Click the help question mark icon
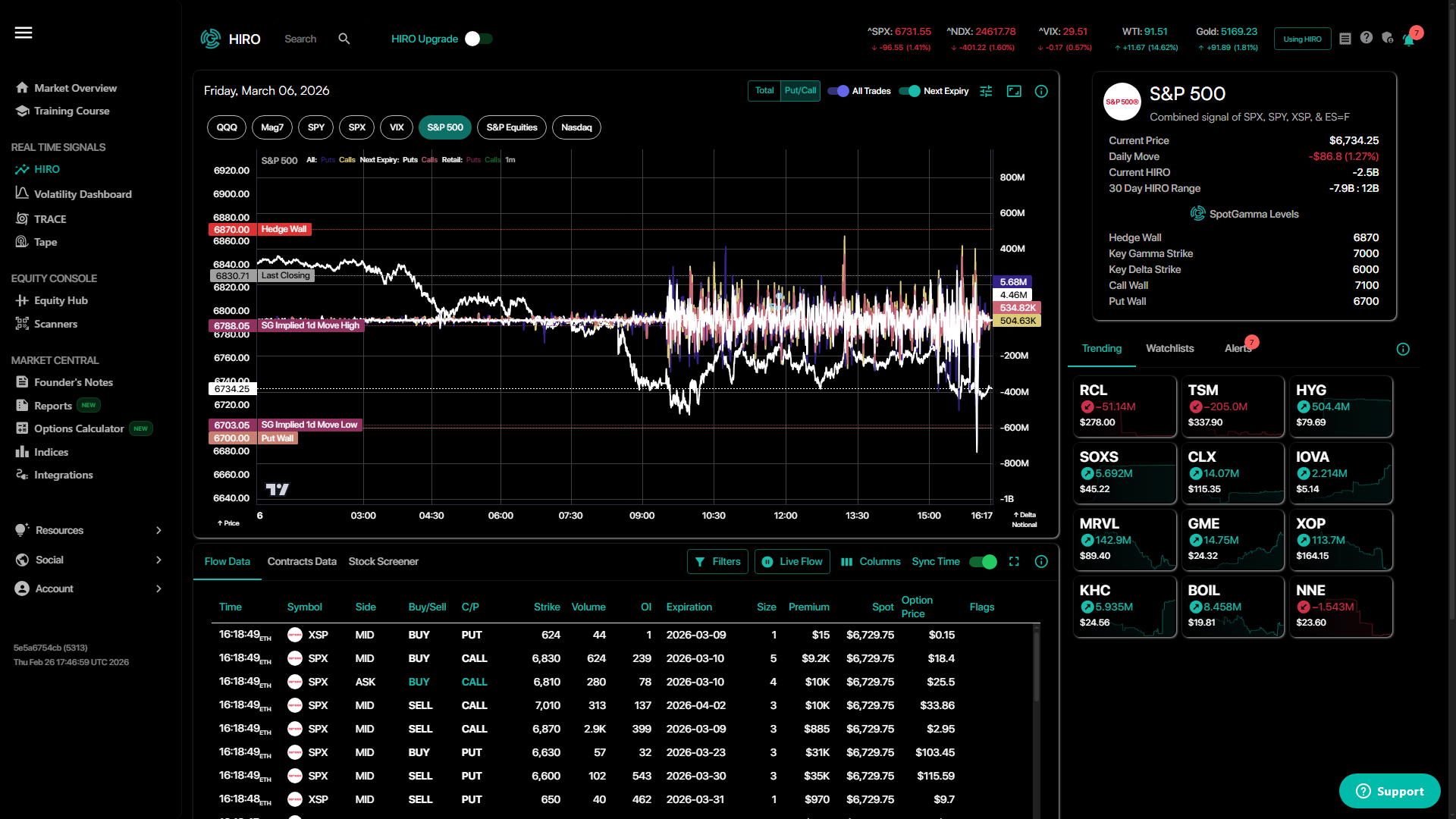 (x=1367, y=38)
